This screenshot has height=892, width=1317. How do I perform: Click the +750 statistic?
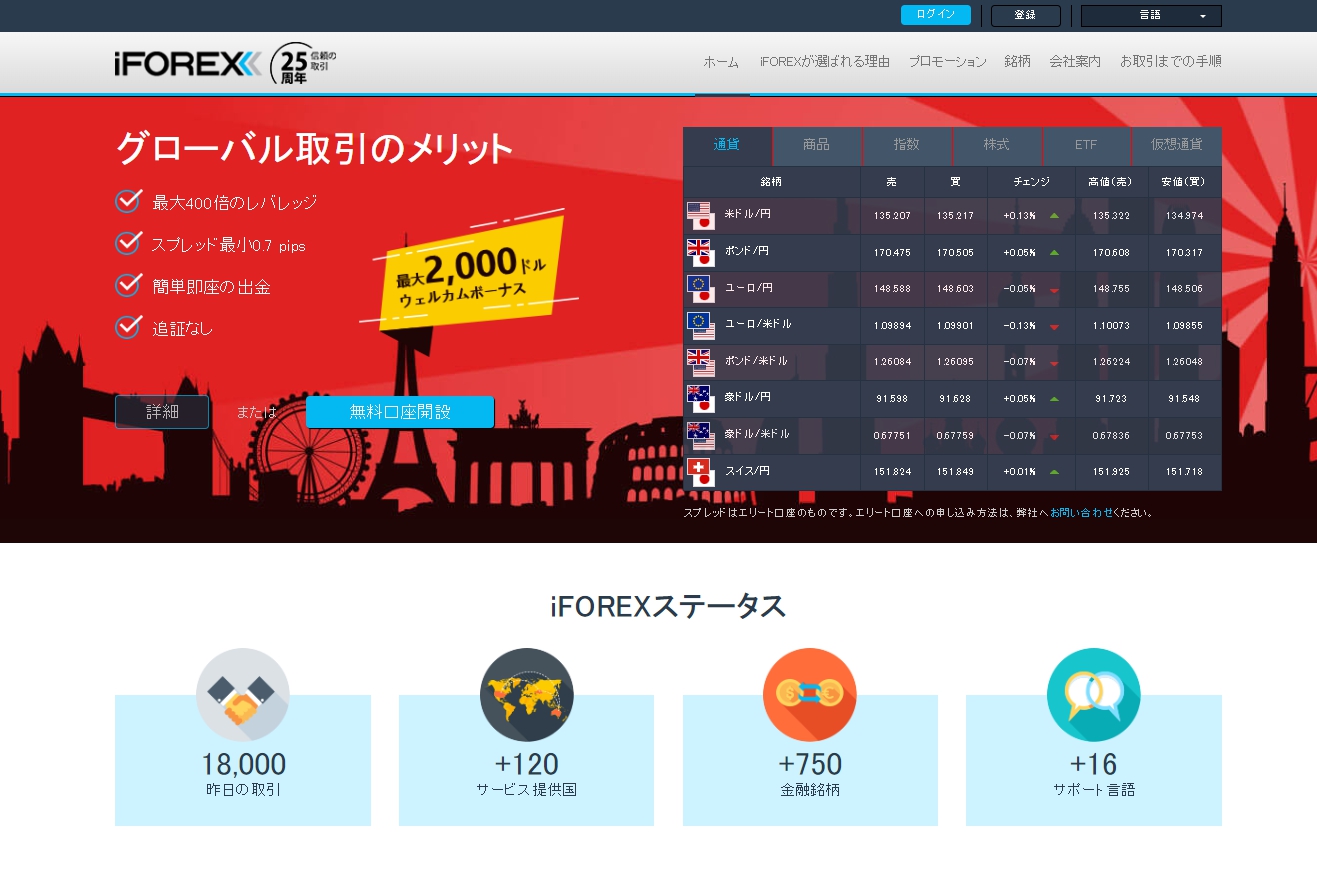[810, 765]
